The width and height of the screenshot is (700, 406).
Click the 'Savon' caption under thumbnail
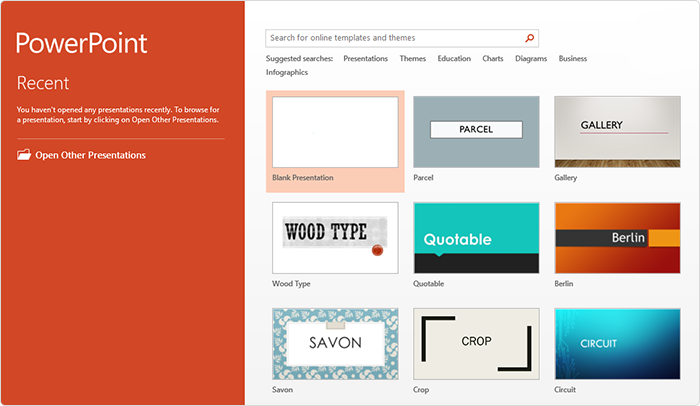pos(283,389)
